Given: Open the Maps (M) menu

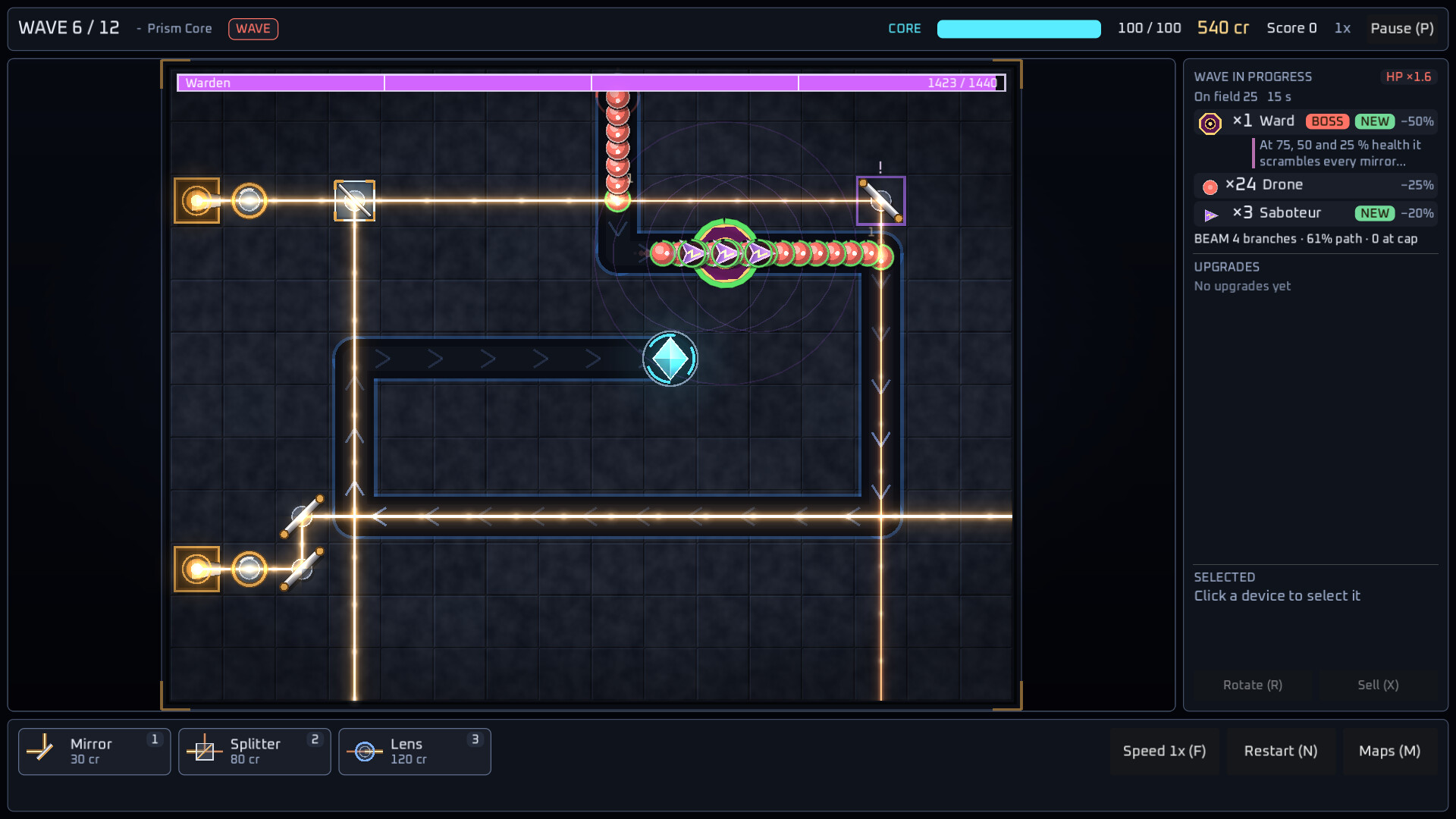Looking at the screenshot, I should pos(1389,751).
